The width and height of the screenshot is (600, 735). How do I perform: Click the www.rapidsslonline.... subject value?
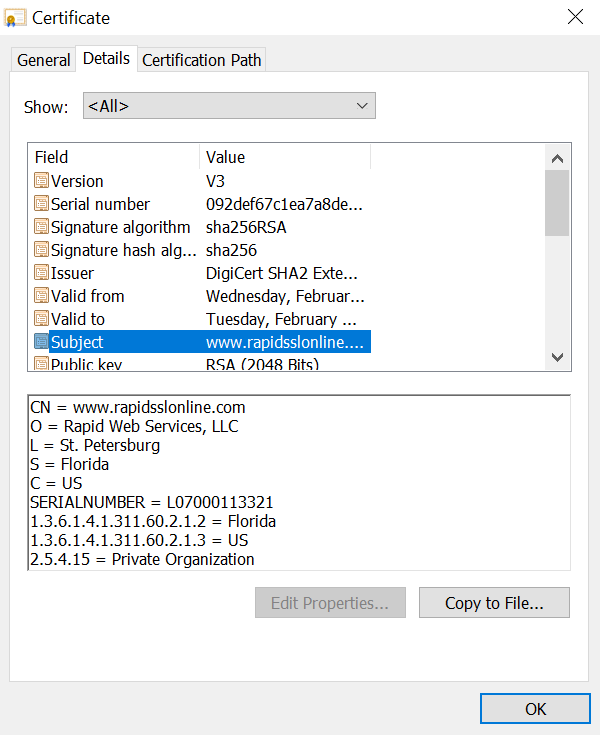(285, 342)
